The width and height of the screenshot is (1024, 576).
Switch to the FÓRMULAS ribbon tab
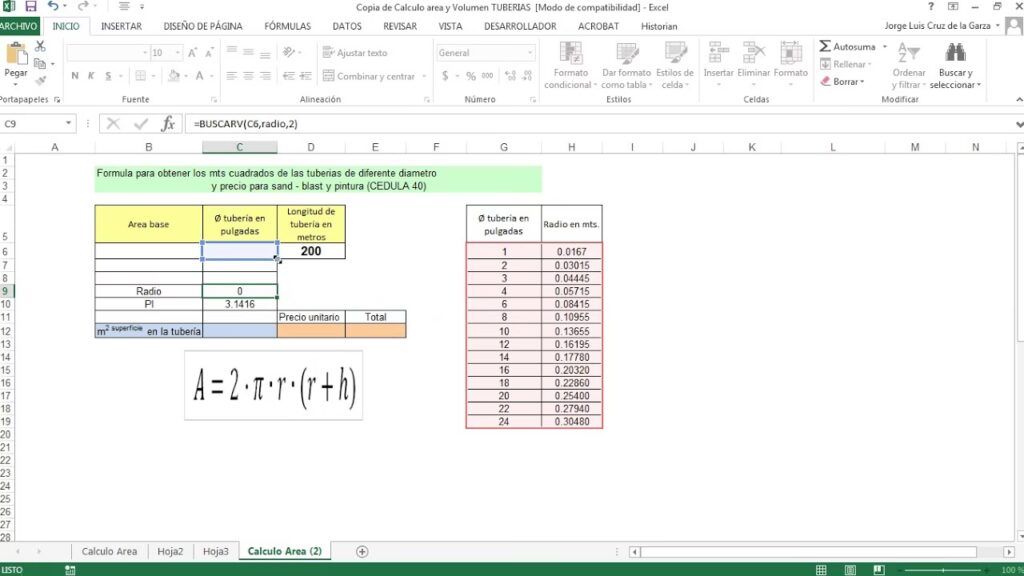287,26
